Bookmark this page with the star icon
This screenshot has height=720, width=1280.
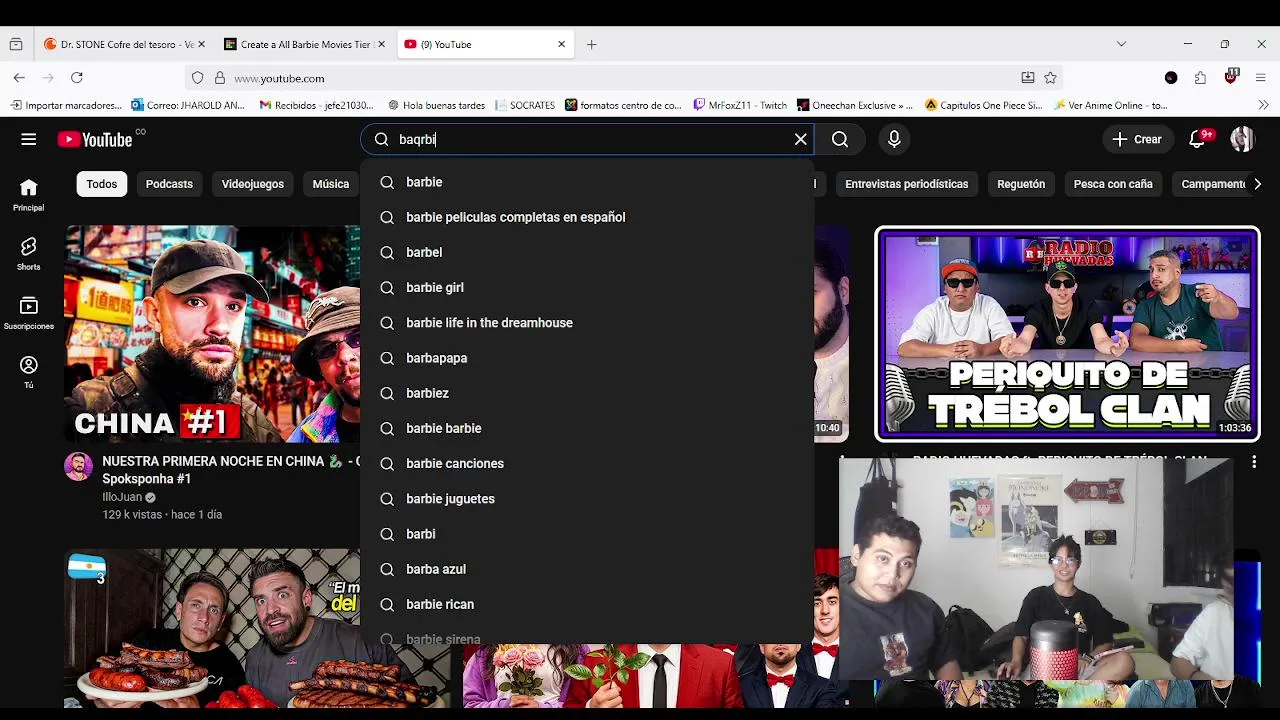coord(1050,78)
